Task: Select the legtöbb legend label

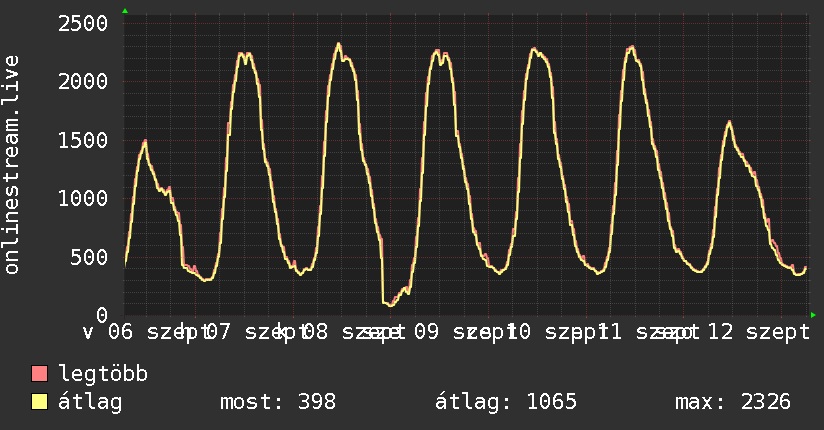Action: click(103, 374)
